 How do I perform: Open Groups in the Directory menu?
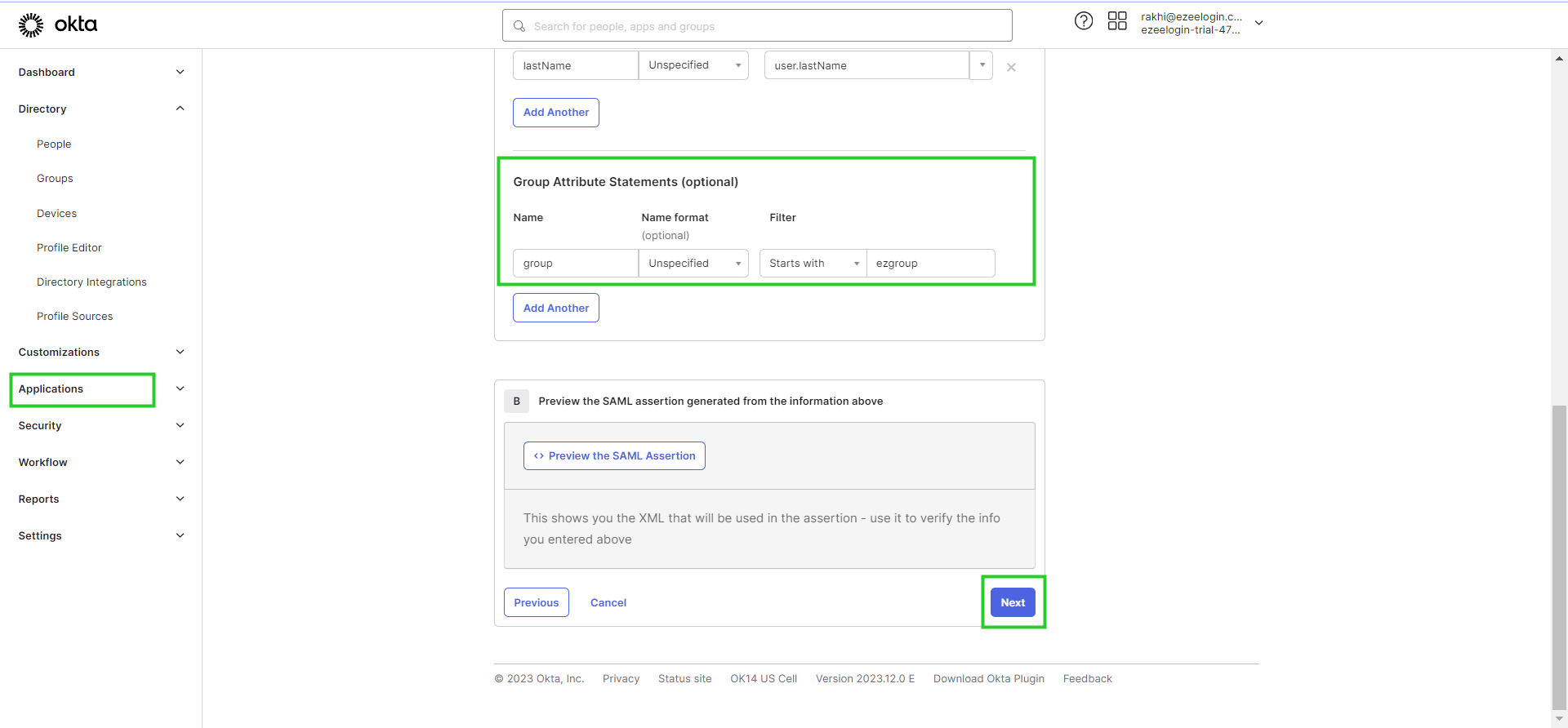[55, 178]
